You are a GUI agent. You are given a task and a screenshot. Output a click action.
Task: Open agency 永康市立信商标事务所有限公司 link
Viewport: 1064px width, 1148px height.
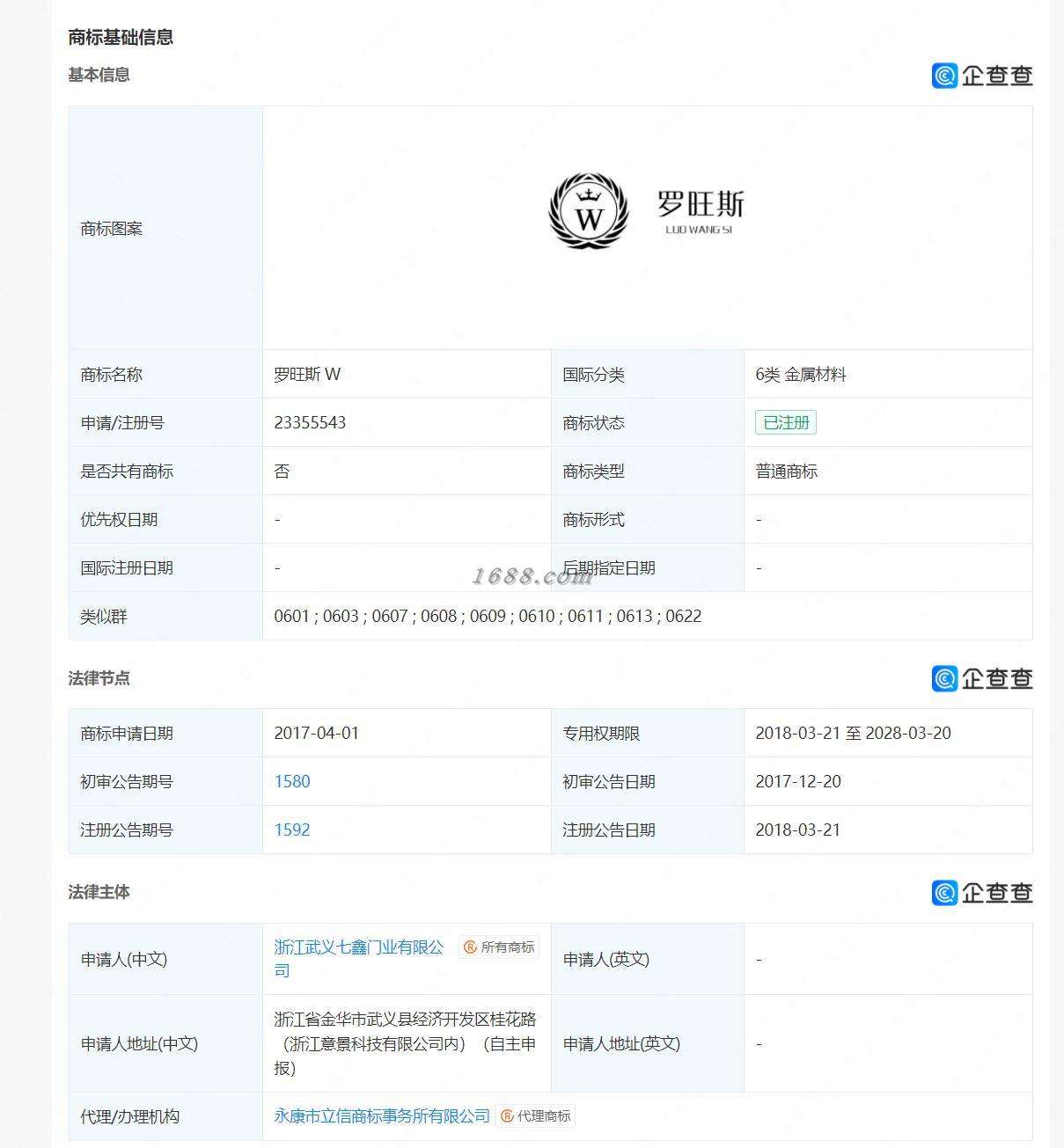point(381,1115)
